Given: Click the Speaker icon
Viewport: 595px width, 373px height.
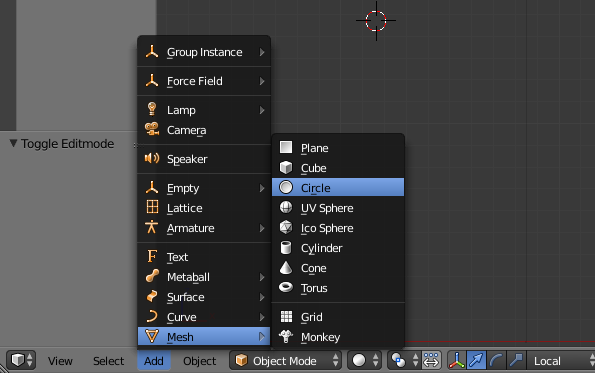Looking at the screenshot, I should 152,158.
